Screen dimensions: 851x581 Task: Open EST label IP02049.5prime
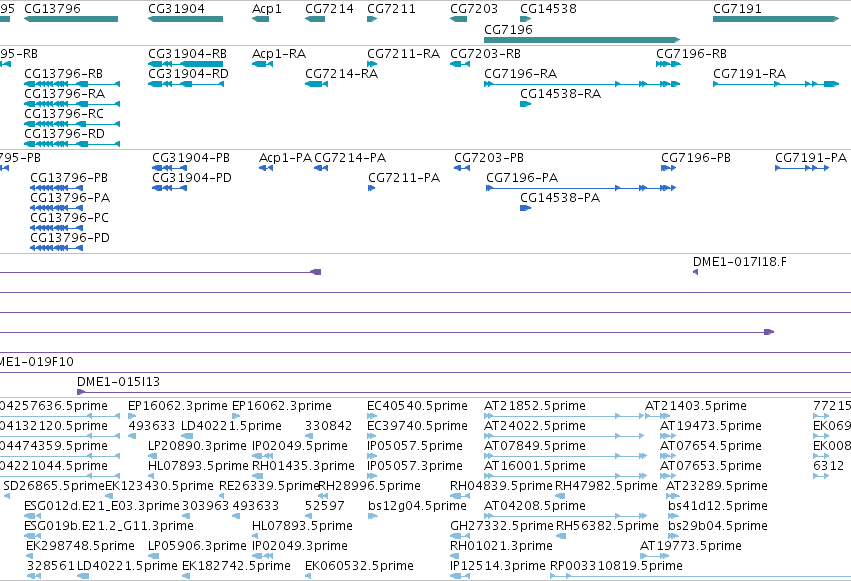(300, 446)
